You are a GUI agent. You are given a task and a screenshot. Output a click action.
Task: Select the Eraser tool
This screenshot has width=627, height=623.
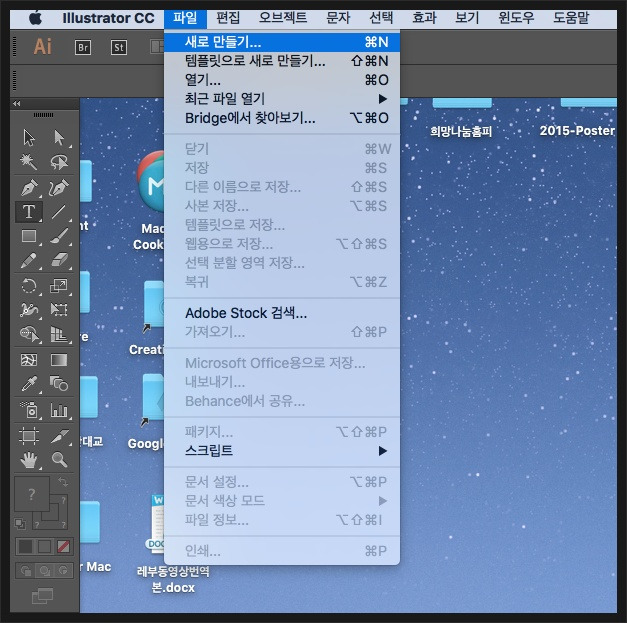point(59,260)
